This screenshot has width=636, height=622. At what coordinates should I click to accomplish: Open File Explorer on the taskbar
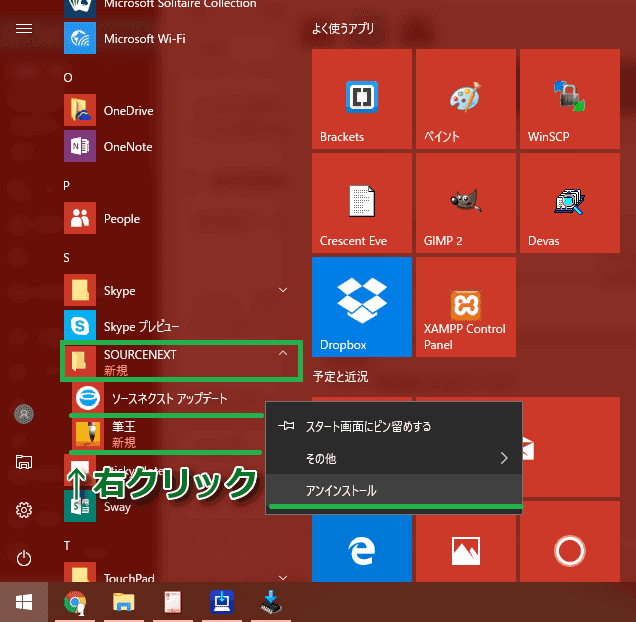pos(124,602)
